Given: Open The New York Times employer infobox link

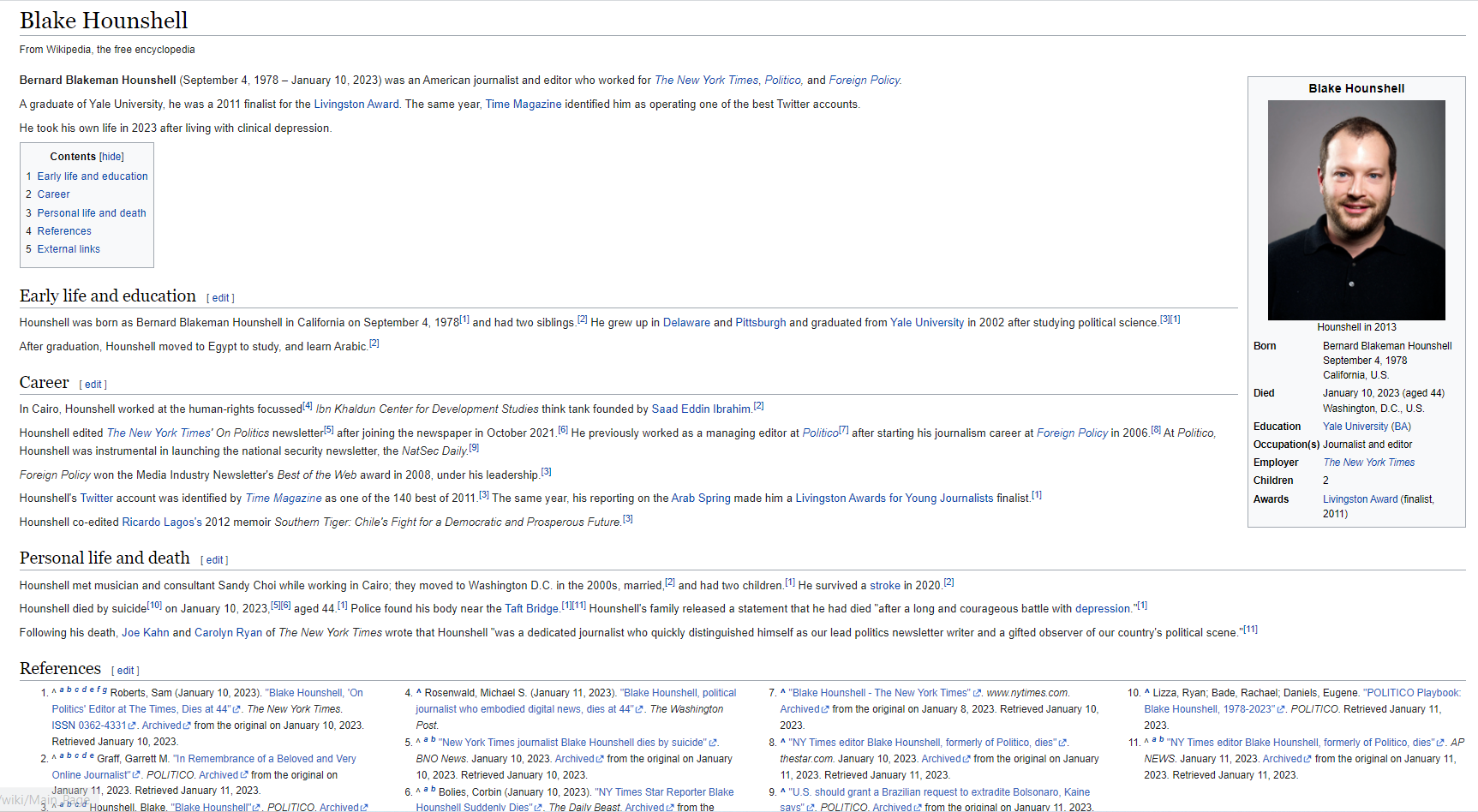Looking at the screenshot, I should coord(1369,463).
